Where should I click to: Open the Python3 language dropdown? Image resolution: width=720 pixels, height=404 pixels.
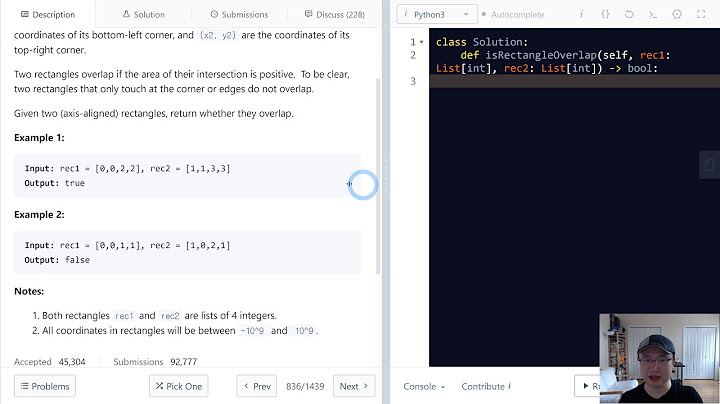point(437,14)
